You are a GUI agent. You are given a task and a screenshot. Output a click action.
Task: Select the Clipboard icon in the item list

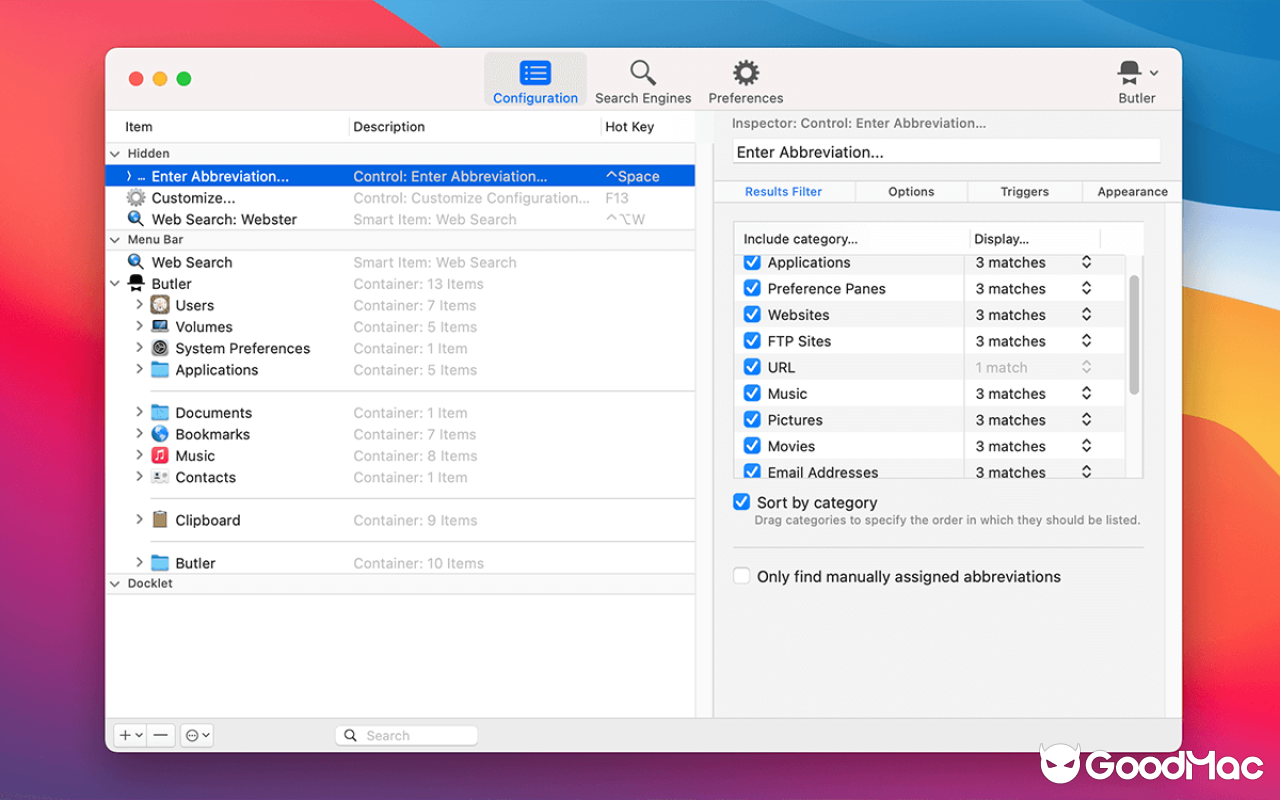[161, 520]
